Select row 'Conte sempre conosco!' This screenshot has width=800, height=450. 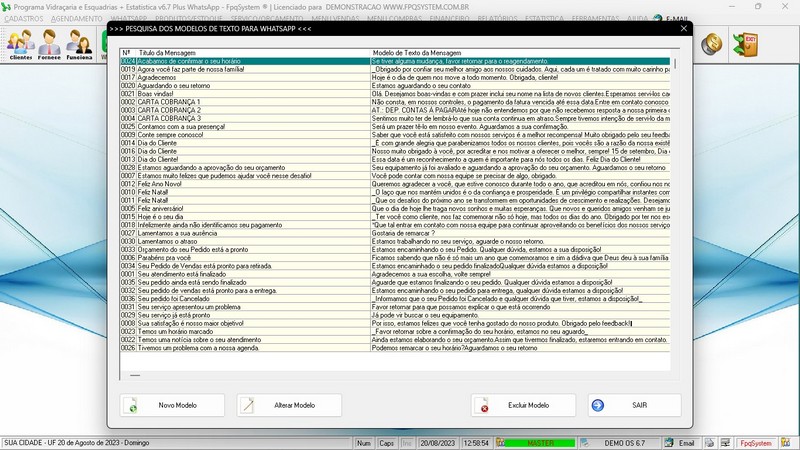point(395,135)
